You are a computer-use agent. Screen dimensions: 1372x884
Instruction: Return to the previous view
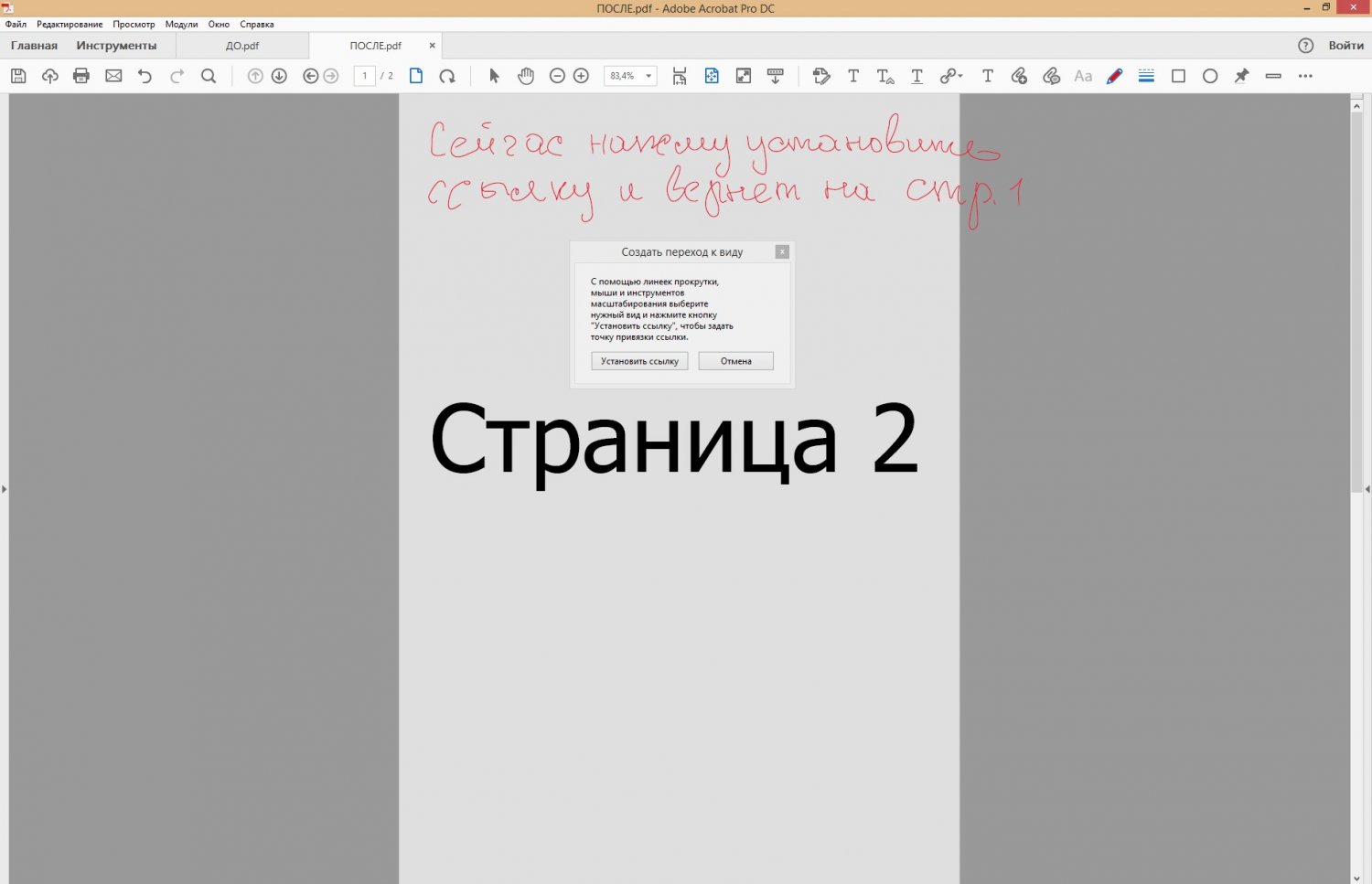pyautogui.click(x=310, y=76)
